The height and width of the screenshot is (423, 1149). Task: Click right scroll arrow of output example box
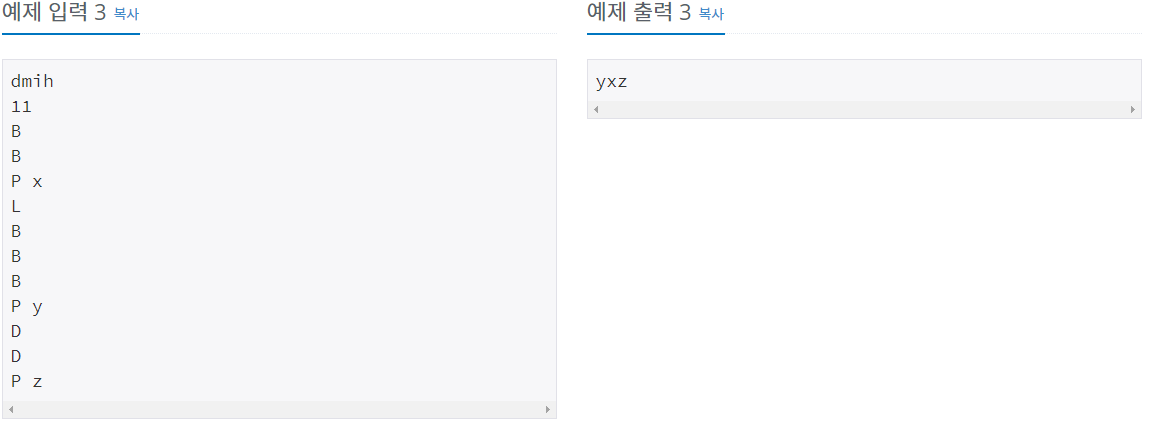click(1132, 109)
